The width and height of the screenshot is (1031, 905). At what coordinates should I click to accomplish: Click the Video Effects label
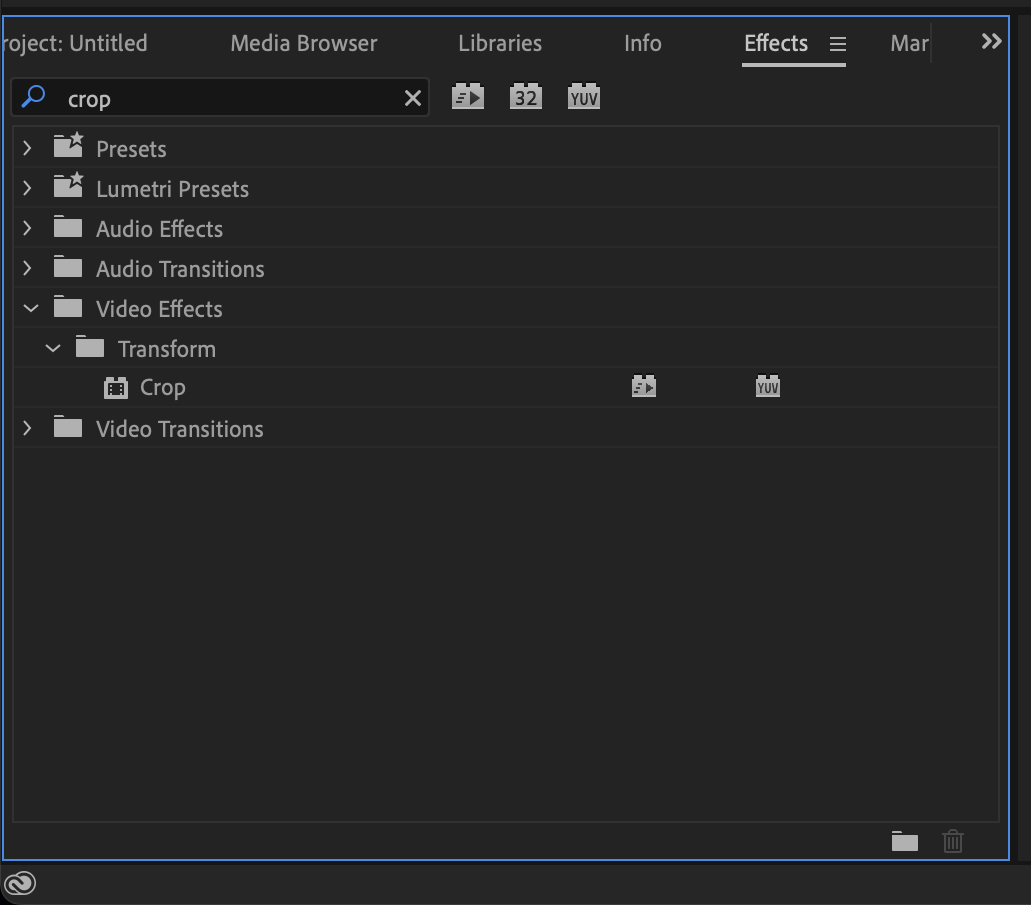pyautogui.click(x=159, y=309)
